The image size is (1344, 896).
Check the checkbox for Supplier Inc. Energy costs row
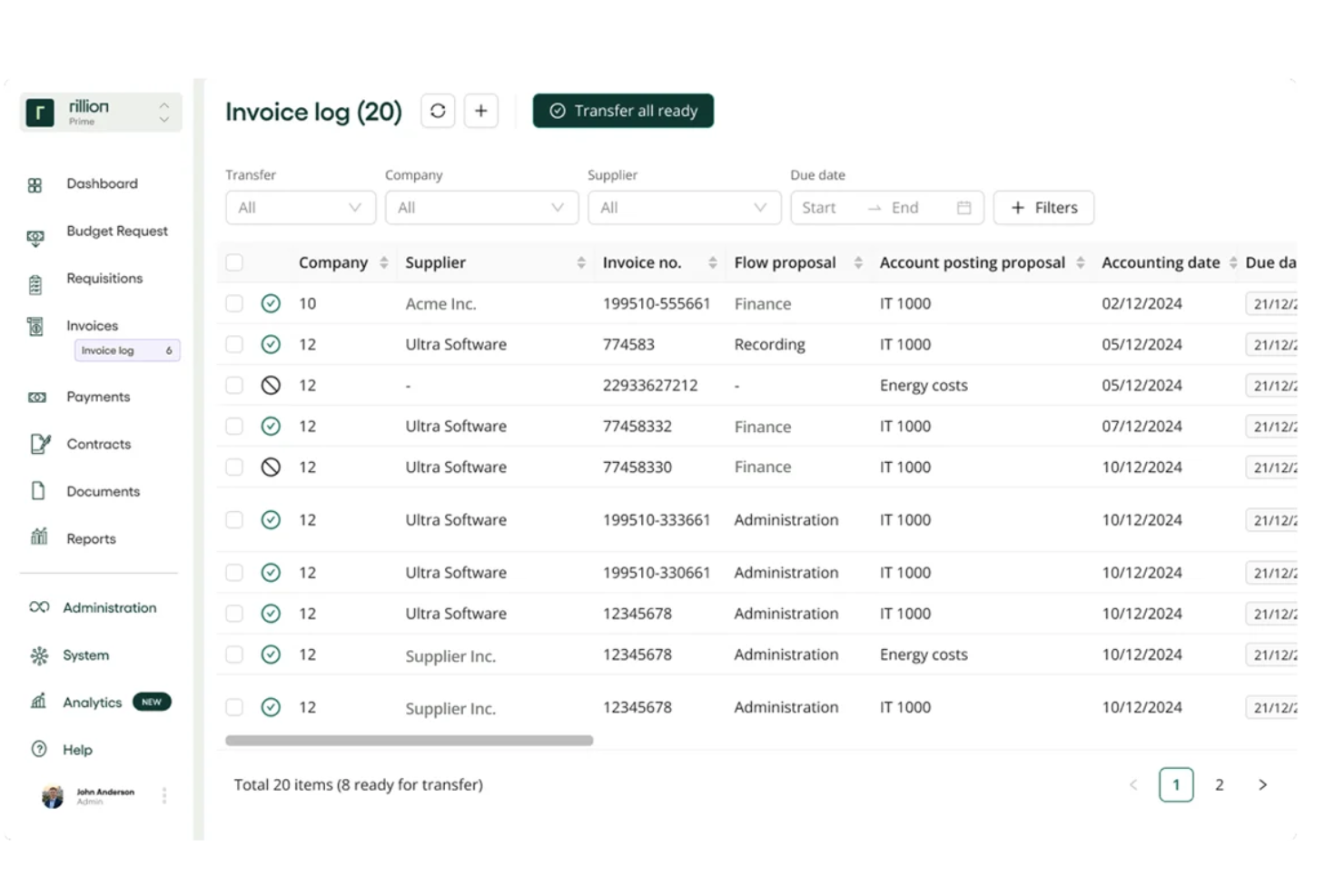[x=234, y=655]
